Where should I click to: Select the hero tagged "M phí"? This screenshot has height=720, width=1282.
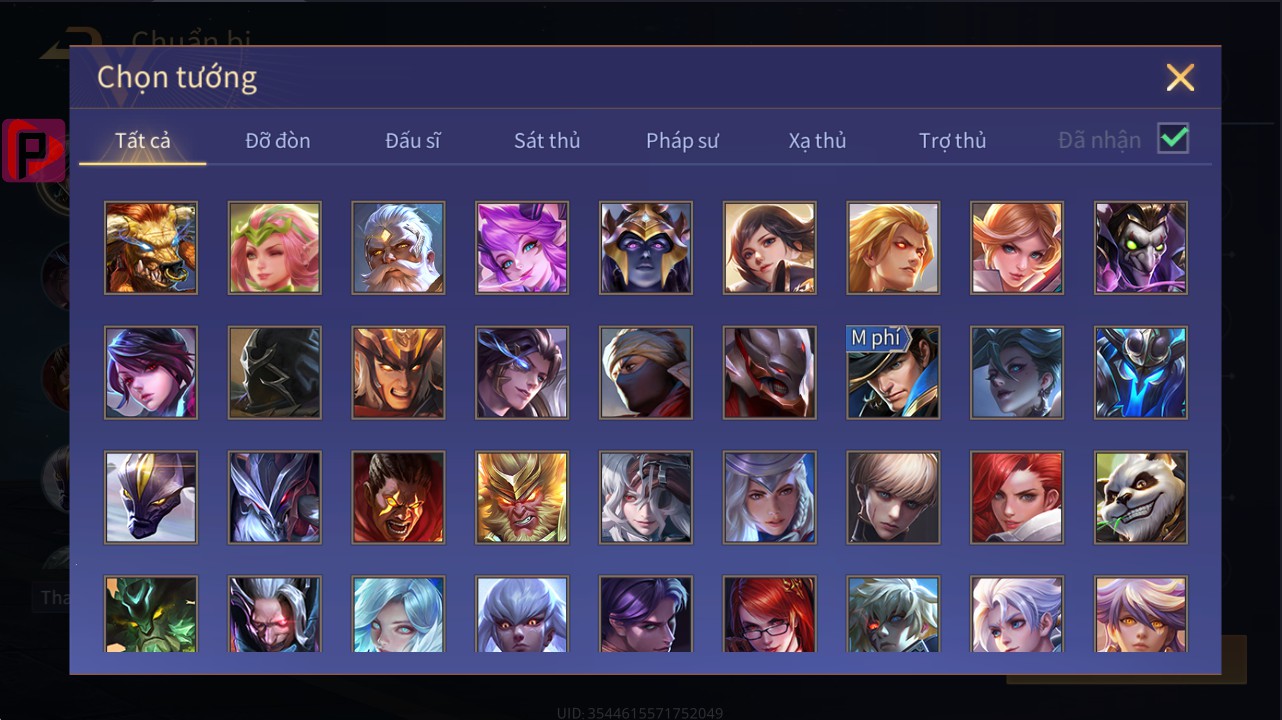(x=893, y=372)
